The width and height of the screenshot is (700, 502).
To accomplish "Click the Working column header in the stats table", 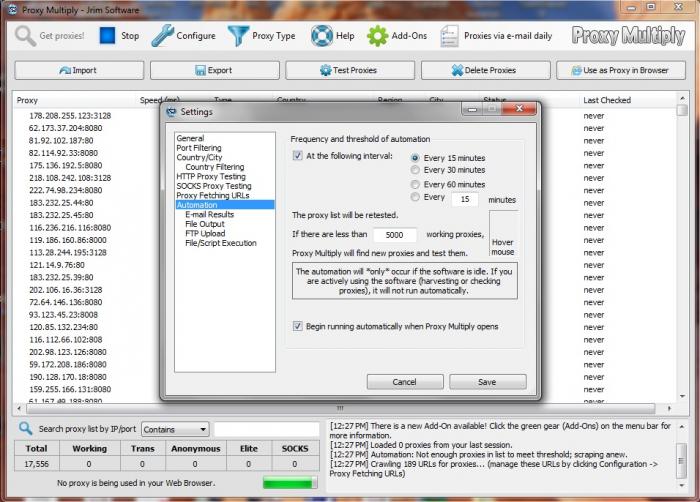I will point(89,448).
